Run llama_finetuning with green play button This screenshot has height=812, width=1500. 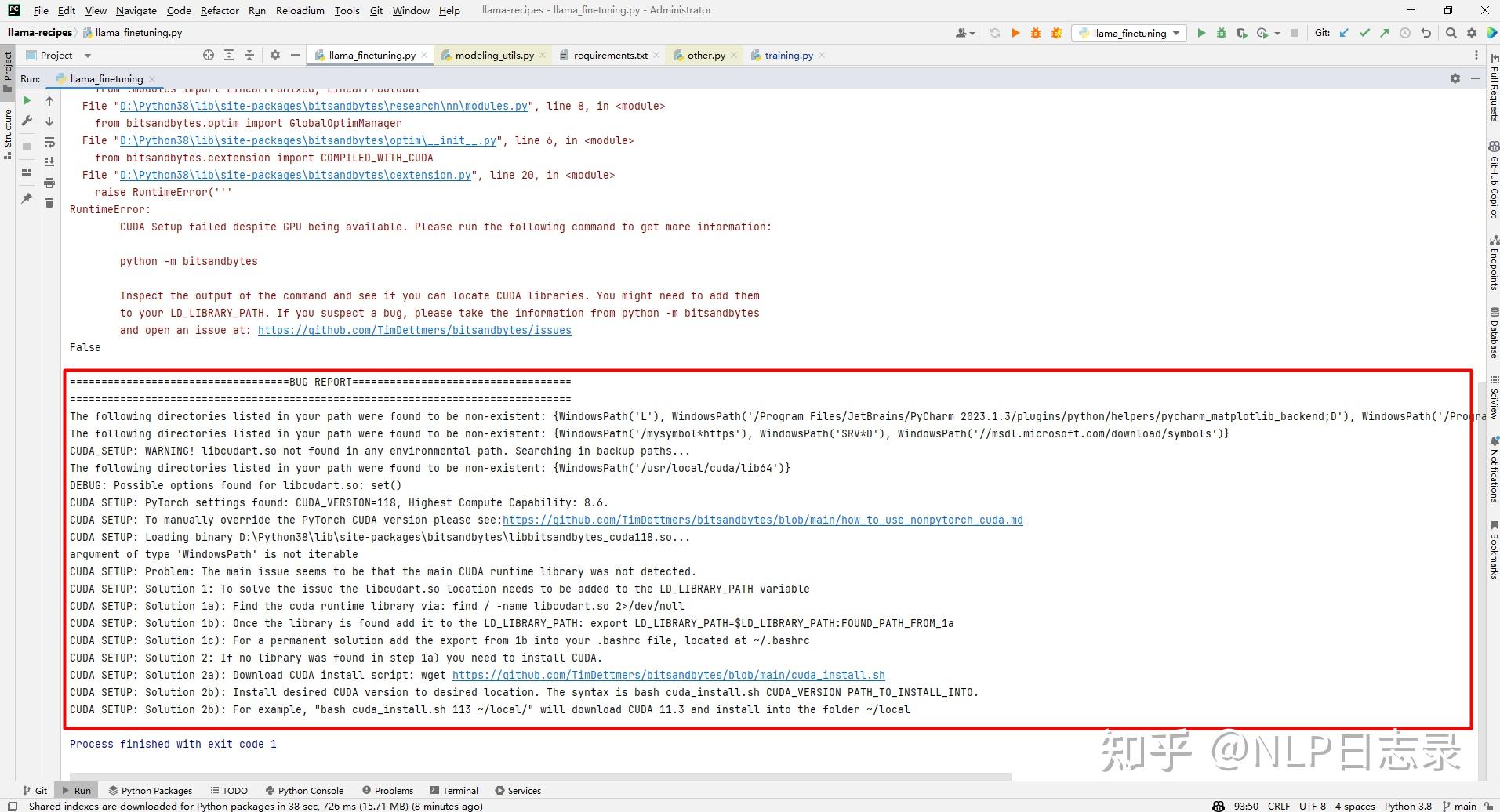click(1200, 33)
